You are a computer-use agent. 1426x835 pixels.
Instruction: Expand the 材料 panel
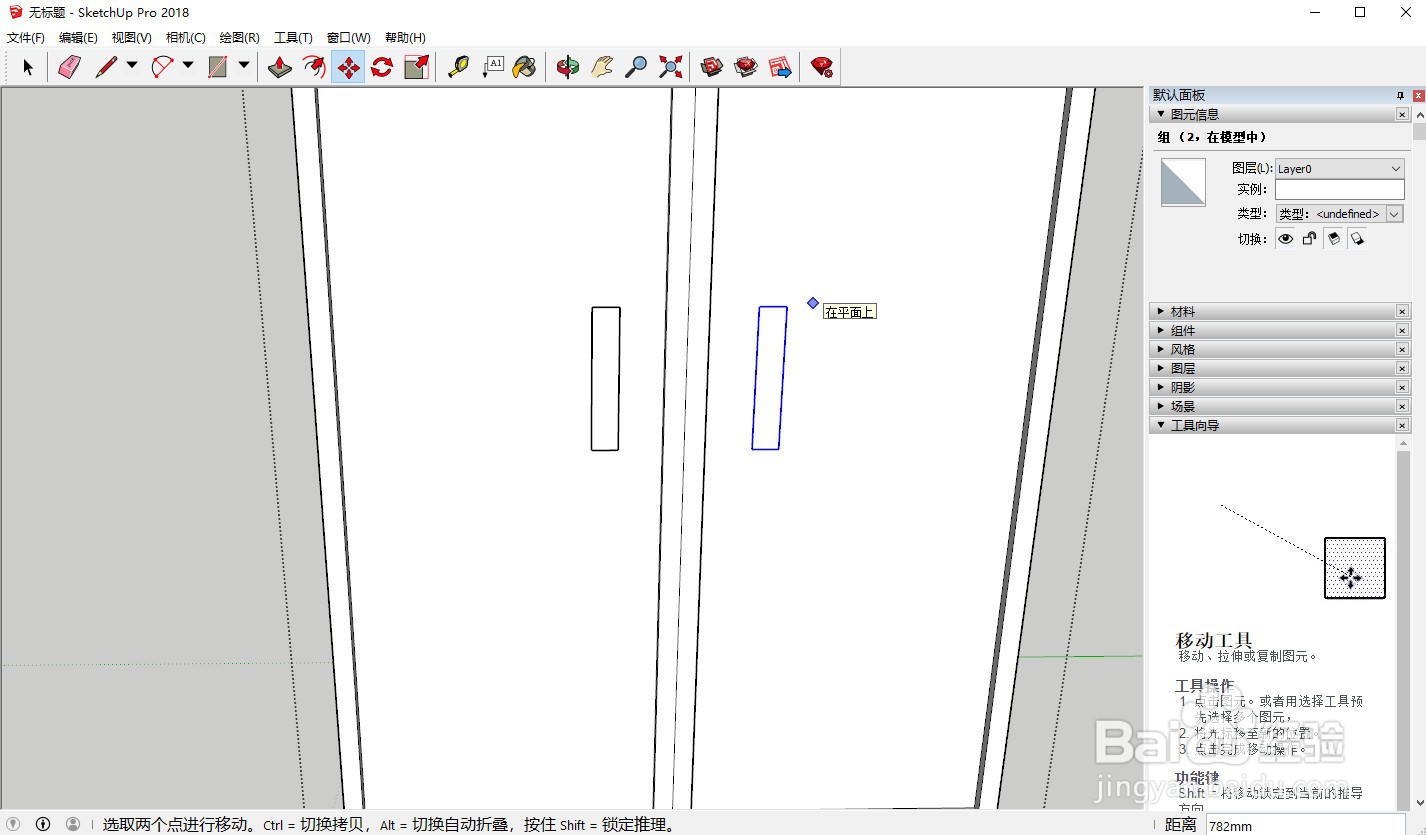click(1161, 312)
